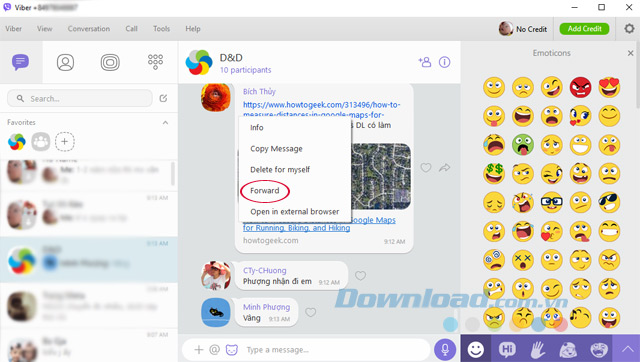Viewport: 640px width, 362px height.
Task: Choose Copy Message in context menu
Action: tap(276, 149)
